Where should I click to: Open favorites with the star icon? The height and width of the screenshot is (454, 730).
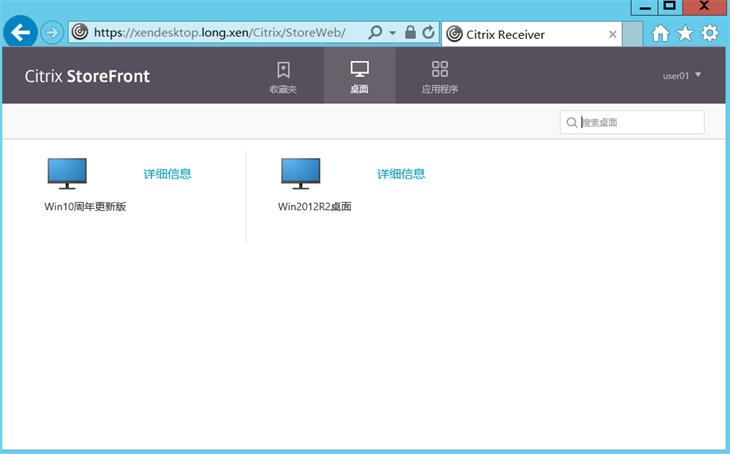(685, 33)
